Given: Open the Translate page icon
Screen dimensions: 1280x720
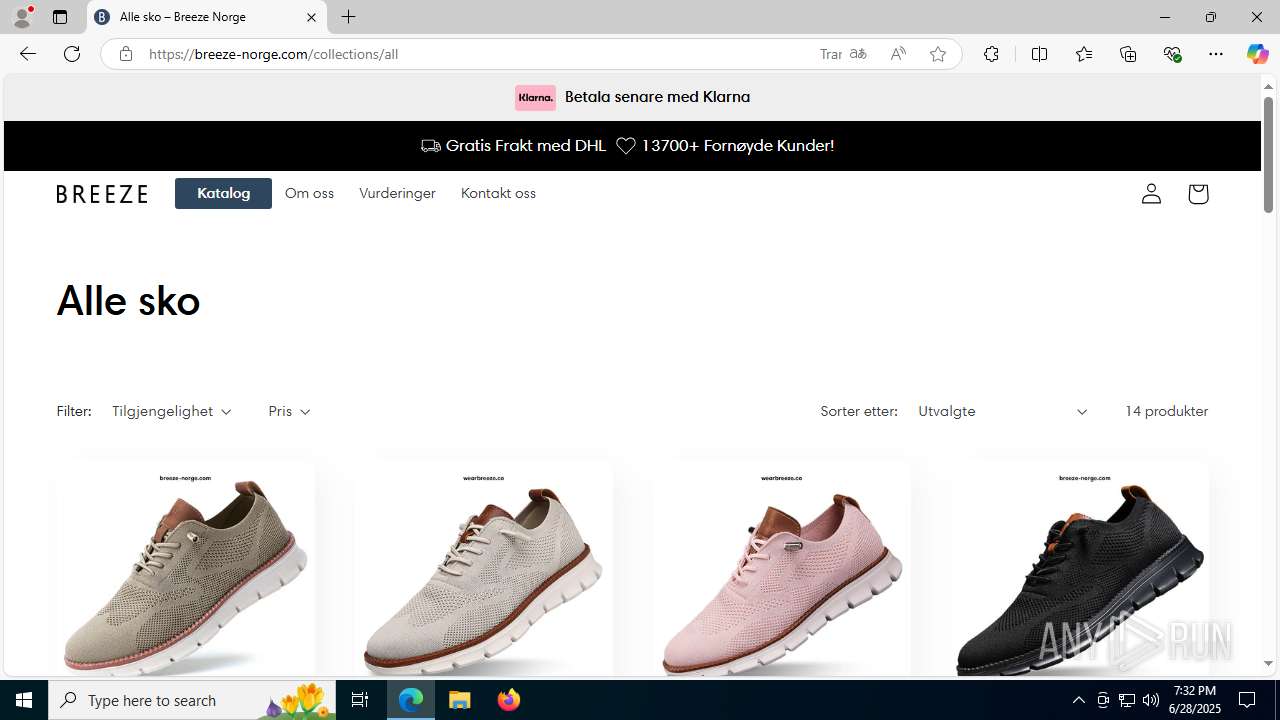Looking at the screenshot, I should [857, 54].
